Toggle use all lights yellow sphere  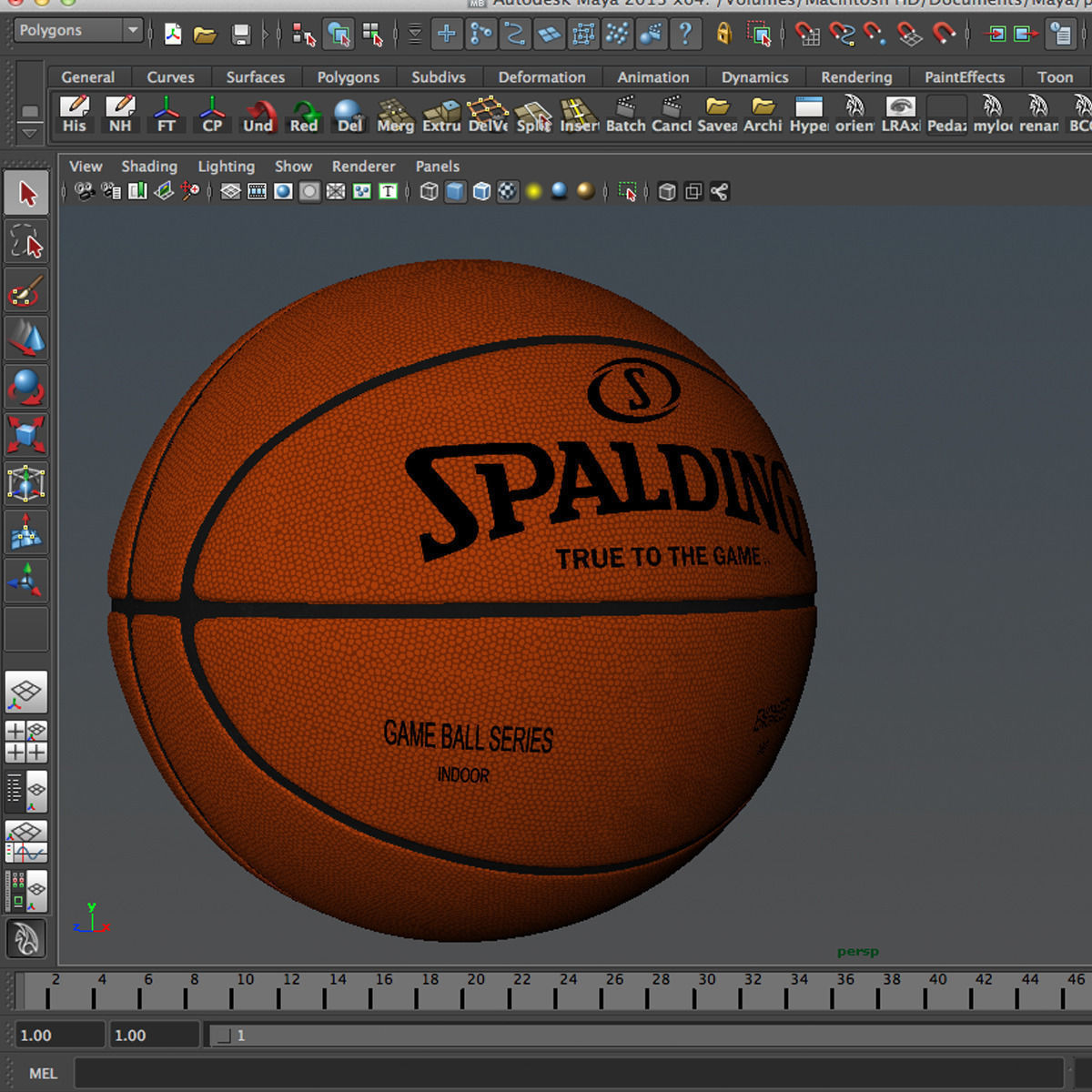[533, 191]
